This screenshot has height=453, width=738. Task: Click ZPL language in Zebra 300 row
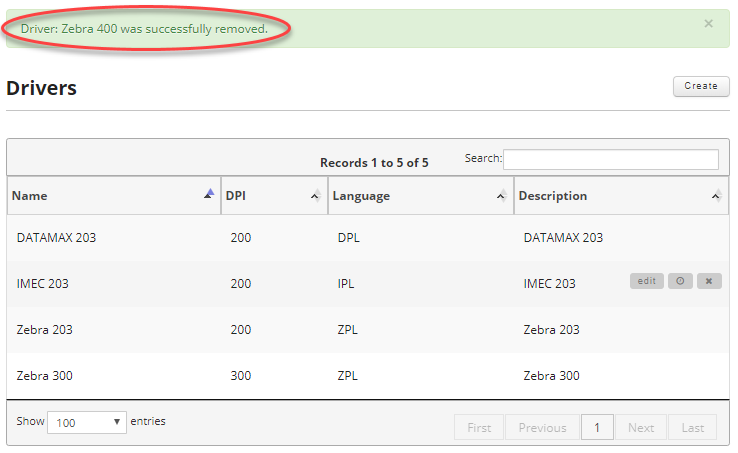pyautogui.click(x=348, y=376)
